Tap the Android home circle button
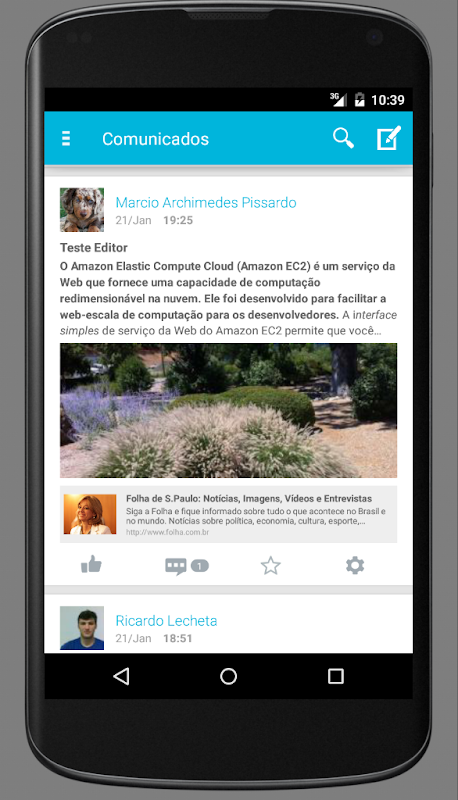Screen dimensions: 458x800 point(228,677)
